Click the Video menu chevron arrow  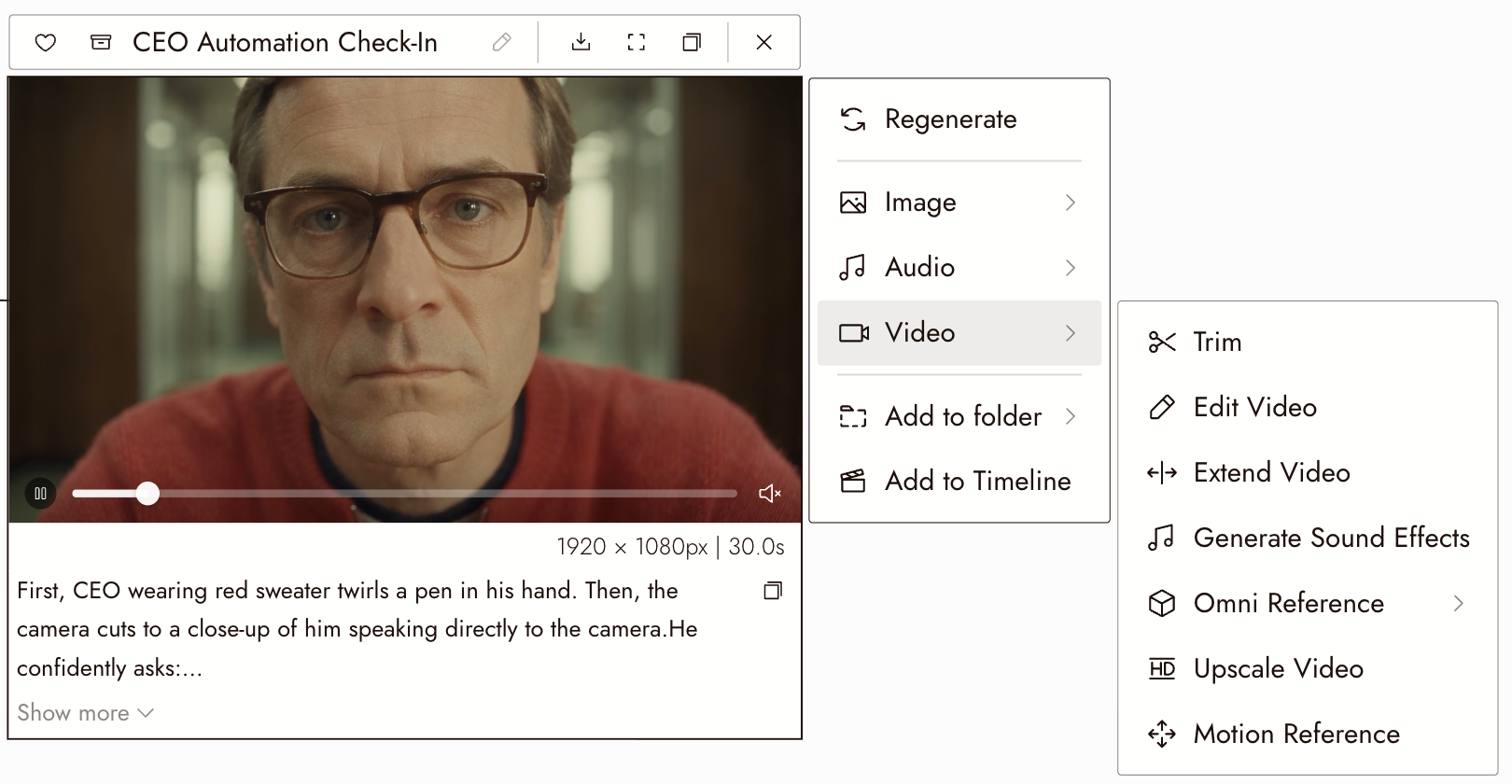click(1071, 333)
